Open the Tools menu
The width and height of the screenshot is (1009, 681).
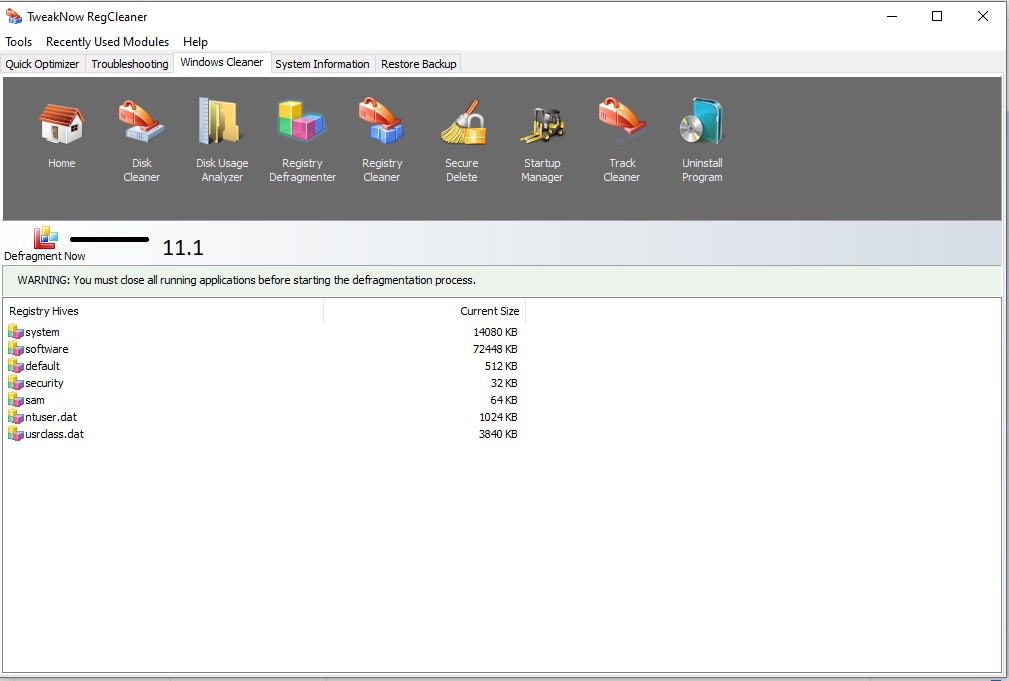pos(19,42)
